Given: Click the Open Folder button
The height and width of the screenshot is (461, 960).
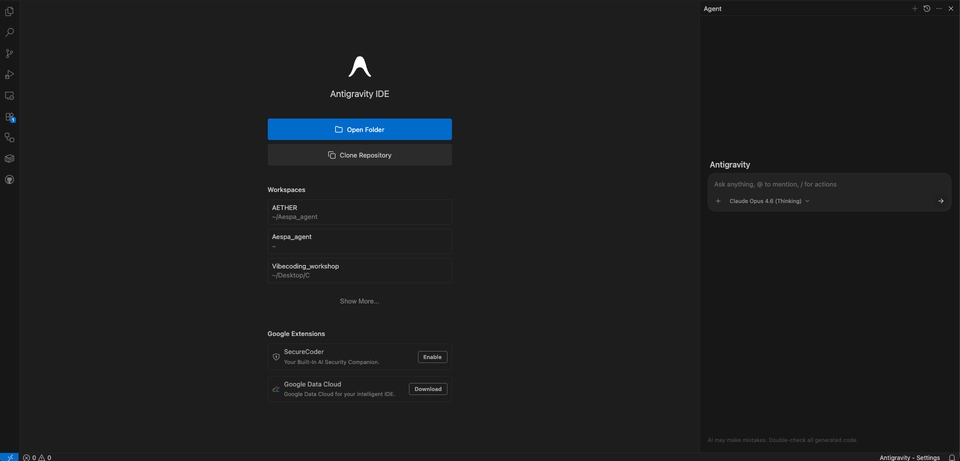Looking at the screenshot, I should click(x=359, y=129).
